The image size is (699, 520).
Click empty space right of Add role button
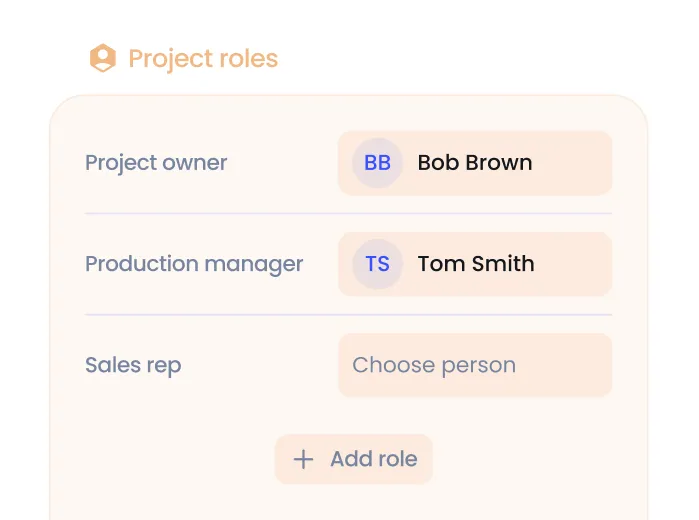530,460
